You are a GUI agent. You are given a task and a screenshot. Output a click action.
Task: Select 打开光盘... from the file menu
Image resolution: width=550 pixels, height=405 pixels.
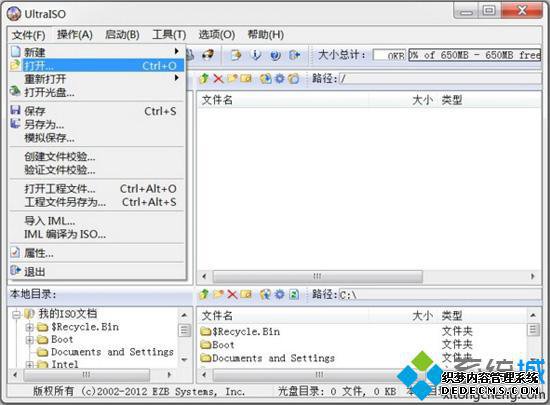pyautogui.click(x=96, y=92)
